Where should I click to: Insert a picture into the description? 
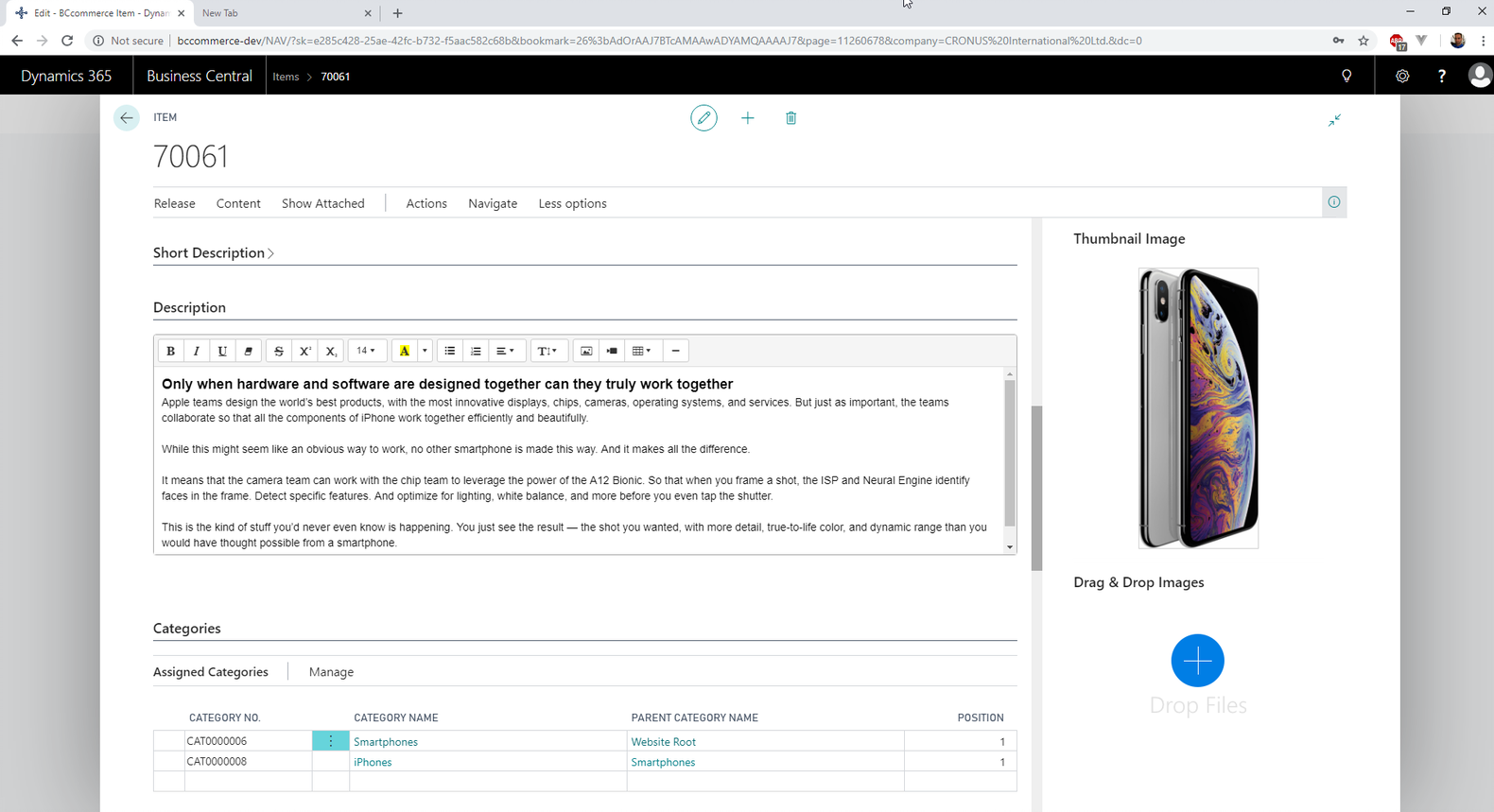[586, 351]
